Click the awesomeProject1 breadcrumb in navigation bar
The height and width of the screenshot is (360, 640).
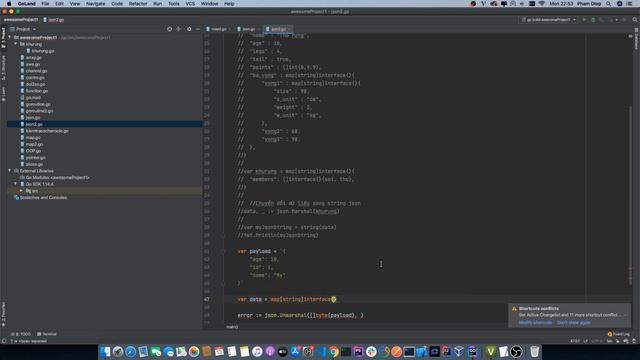(21, 20)
